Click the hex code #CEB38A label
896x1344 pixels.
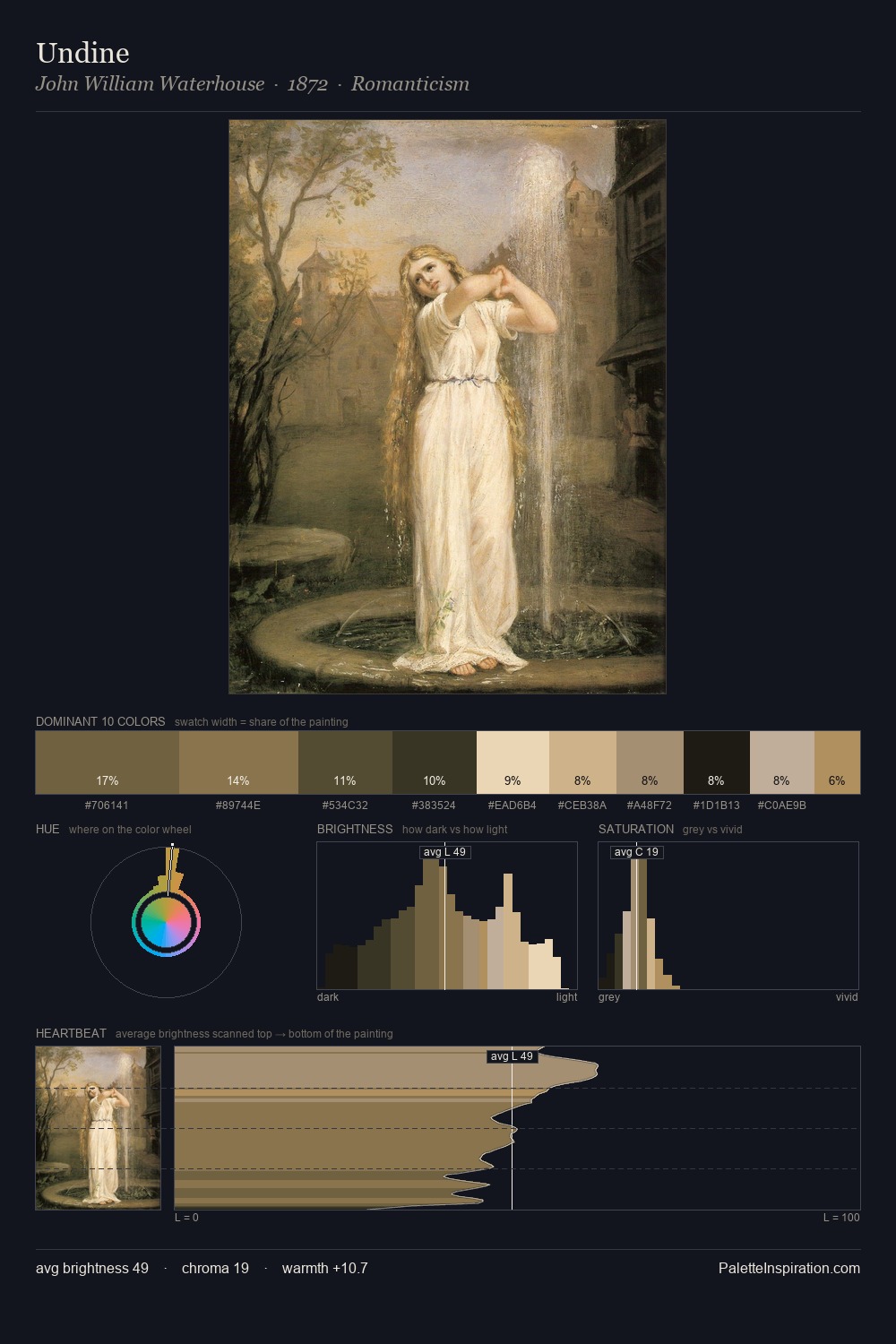click(x=582, y=805)
